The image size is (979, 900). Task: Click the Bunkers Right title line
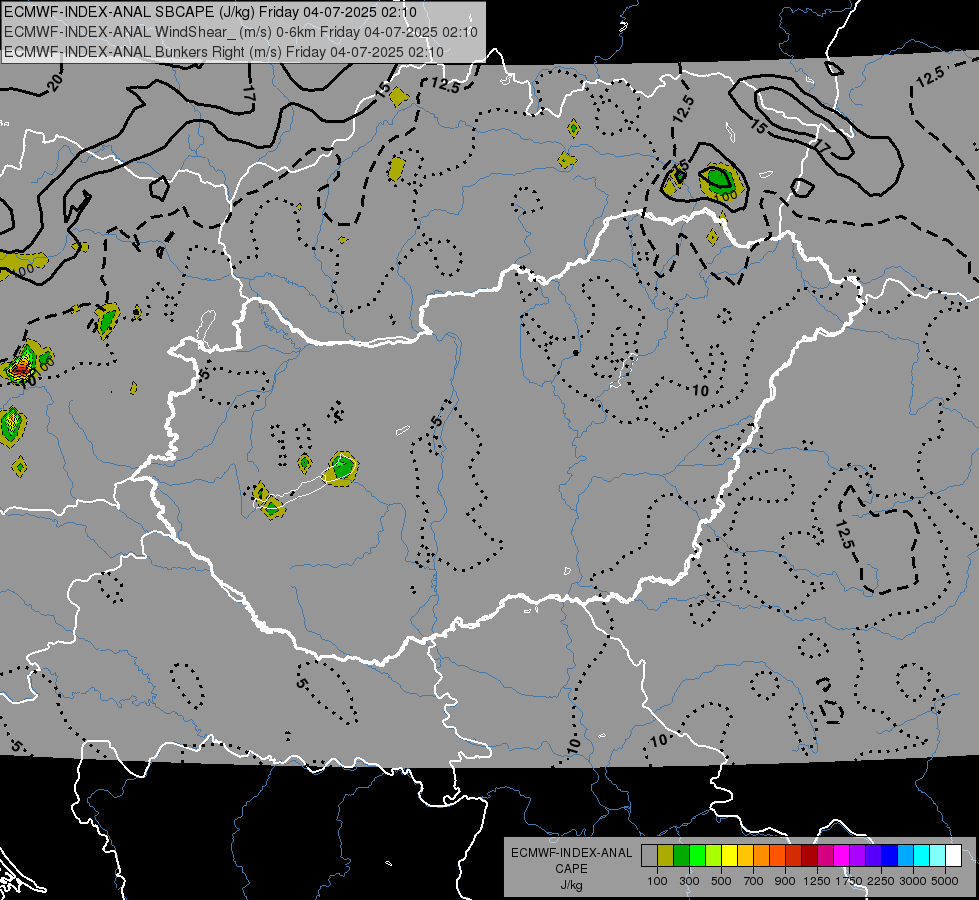[x=224, y=52]
